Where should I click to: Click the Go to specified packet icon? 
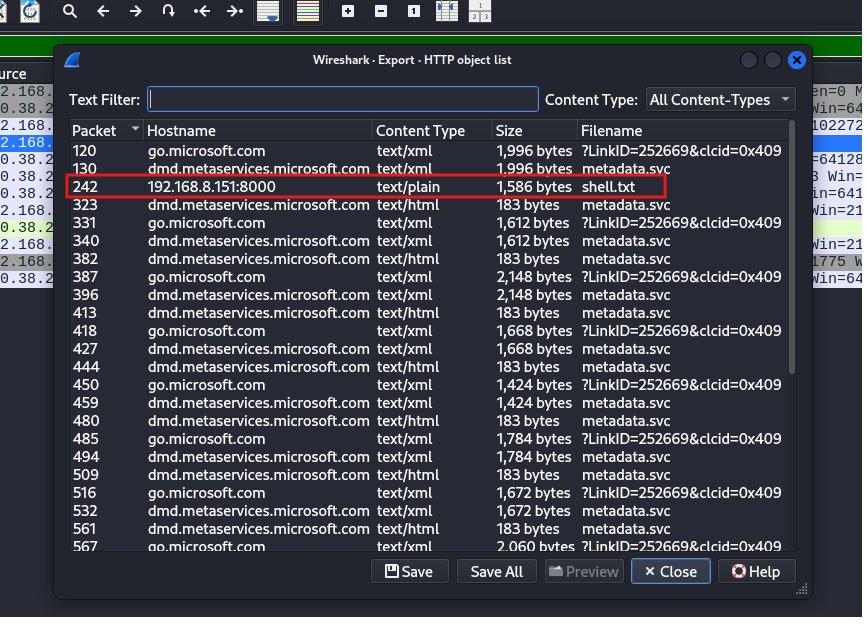coord(169,11)
